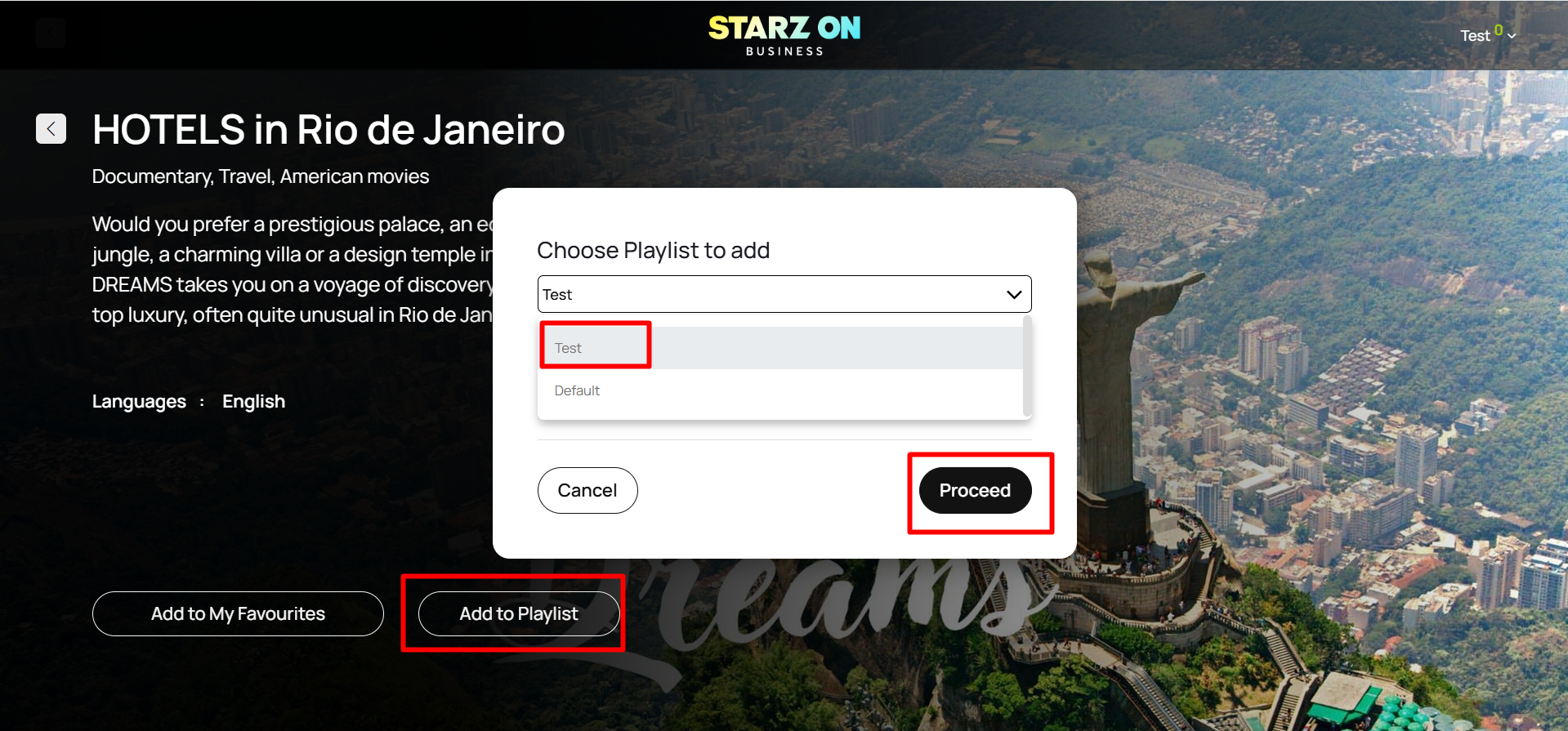Cancel the playlist dialog

[x=587, y=490]
